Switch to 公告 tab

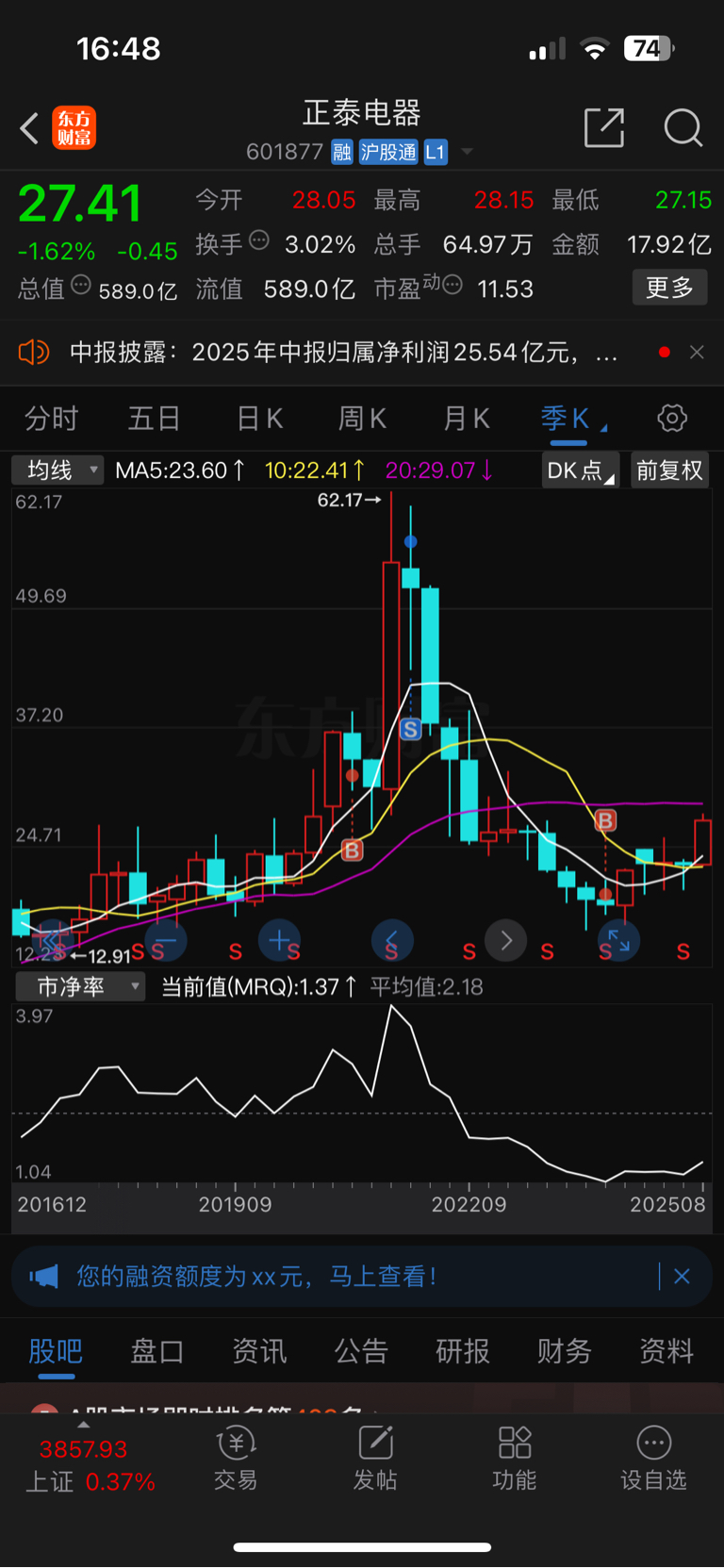coord(361,1351)
